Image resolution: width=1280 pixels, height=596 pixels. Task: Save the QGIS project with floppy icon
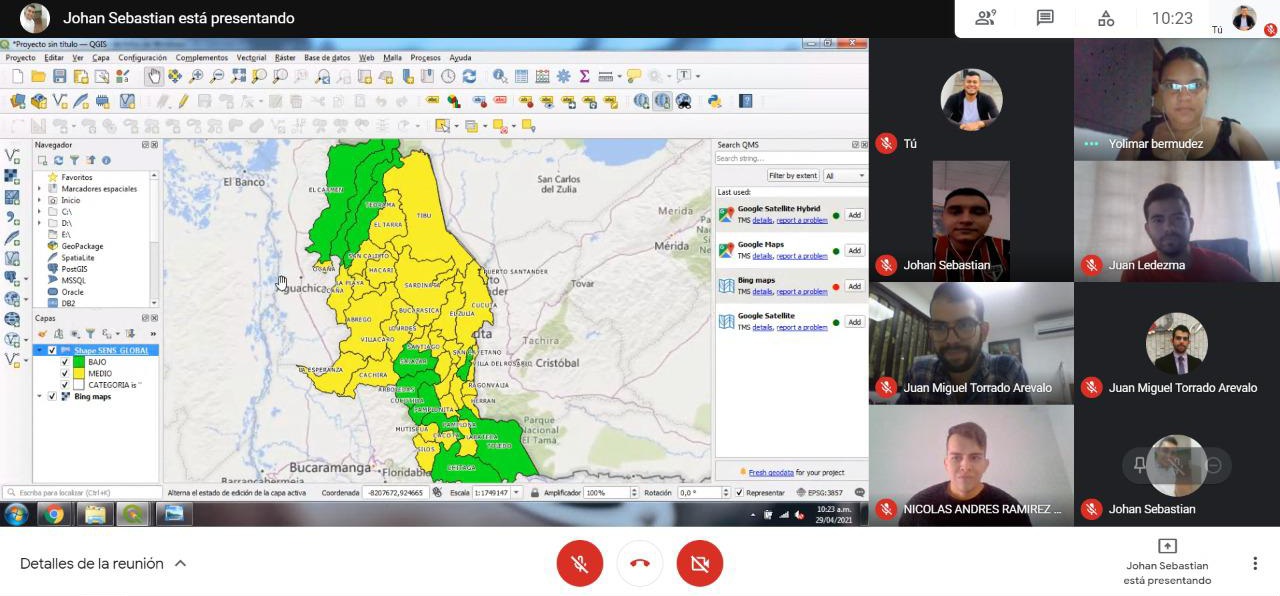60,76
